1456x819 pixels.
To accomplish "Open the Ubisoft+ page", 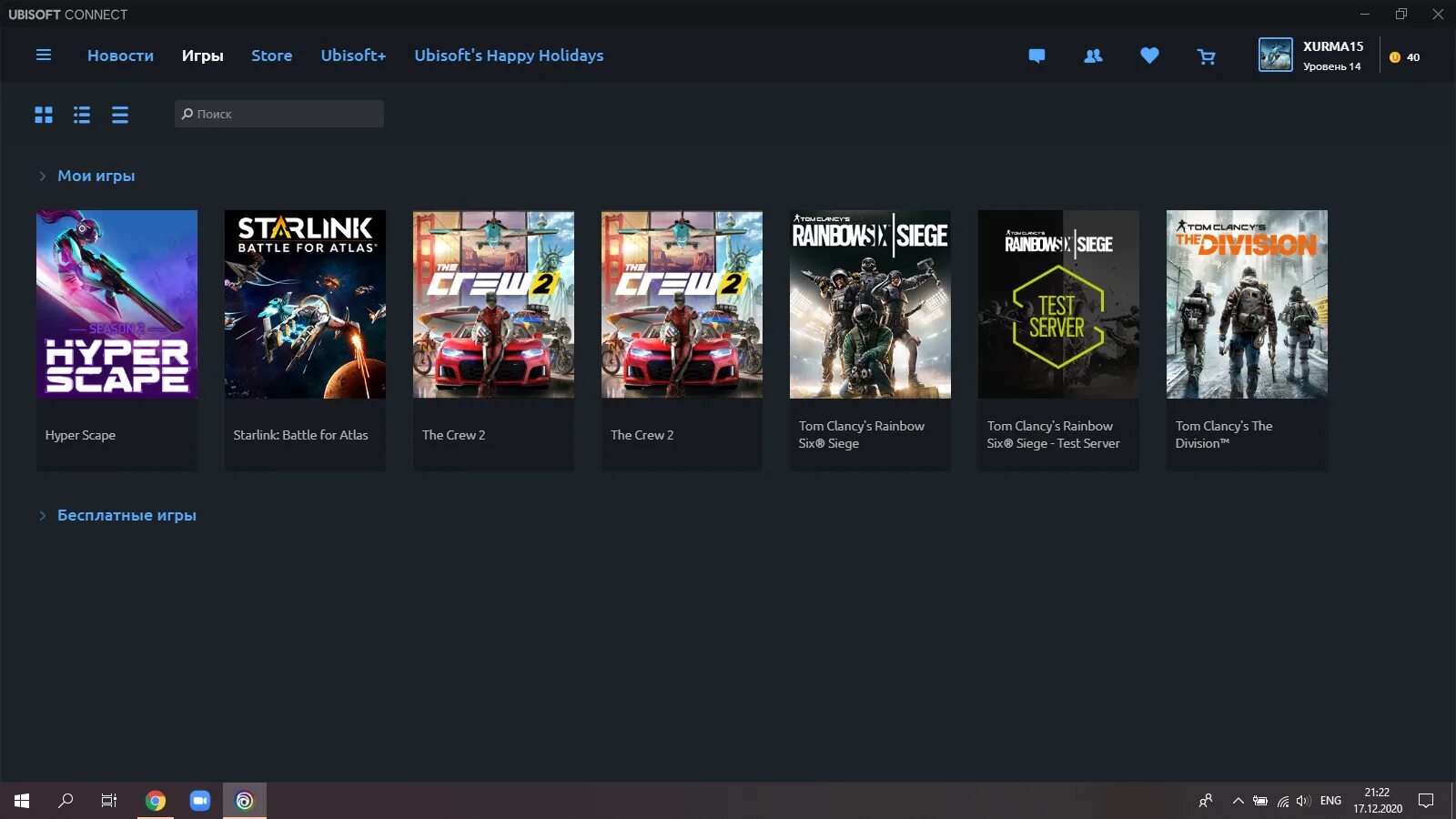I will [353, 56].
